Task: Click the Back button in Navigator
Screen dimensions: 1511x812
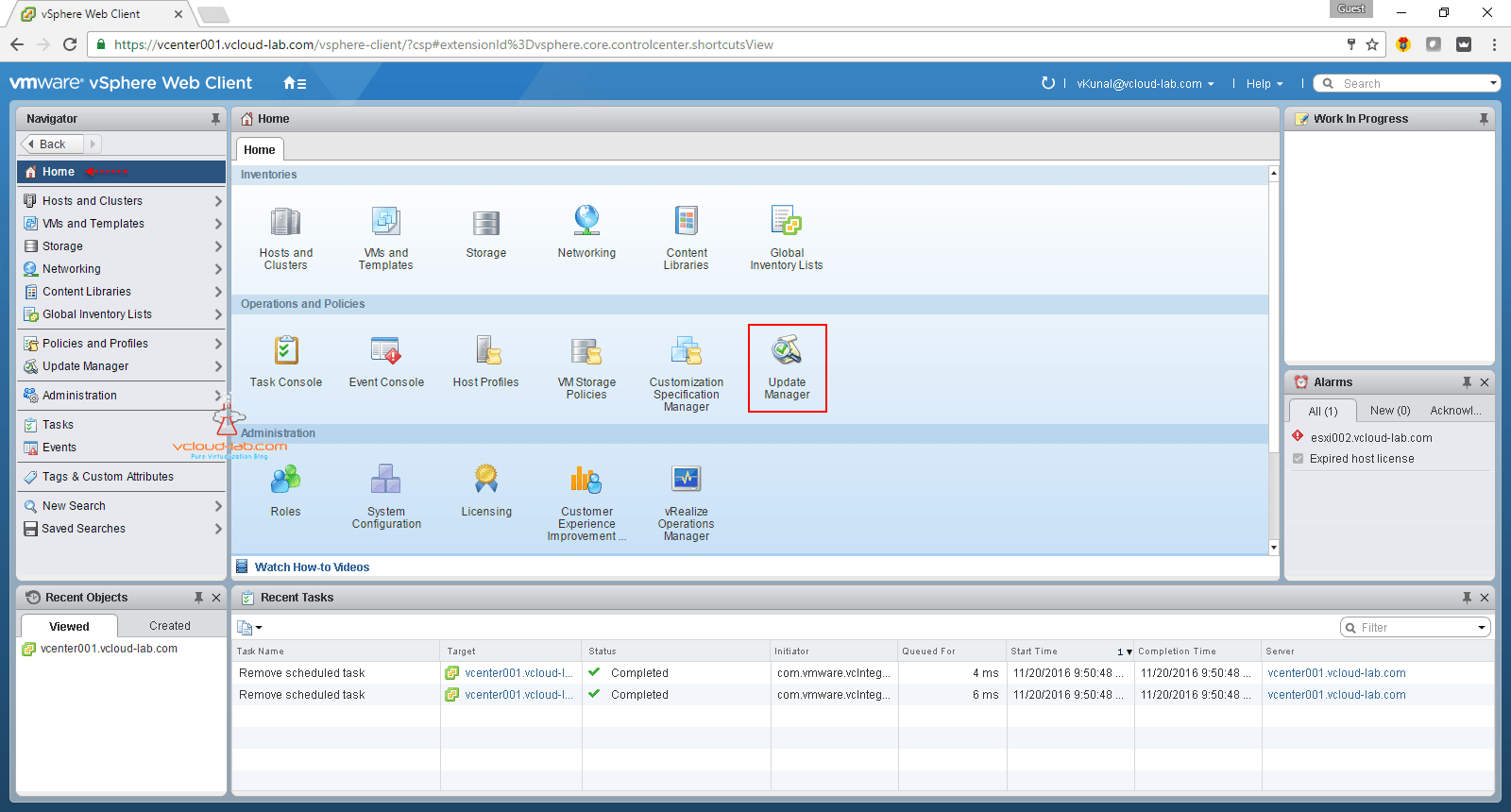Action: pos(52,144)
